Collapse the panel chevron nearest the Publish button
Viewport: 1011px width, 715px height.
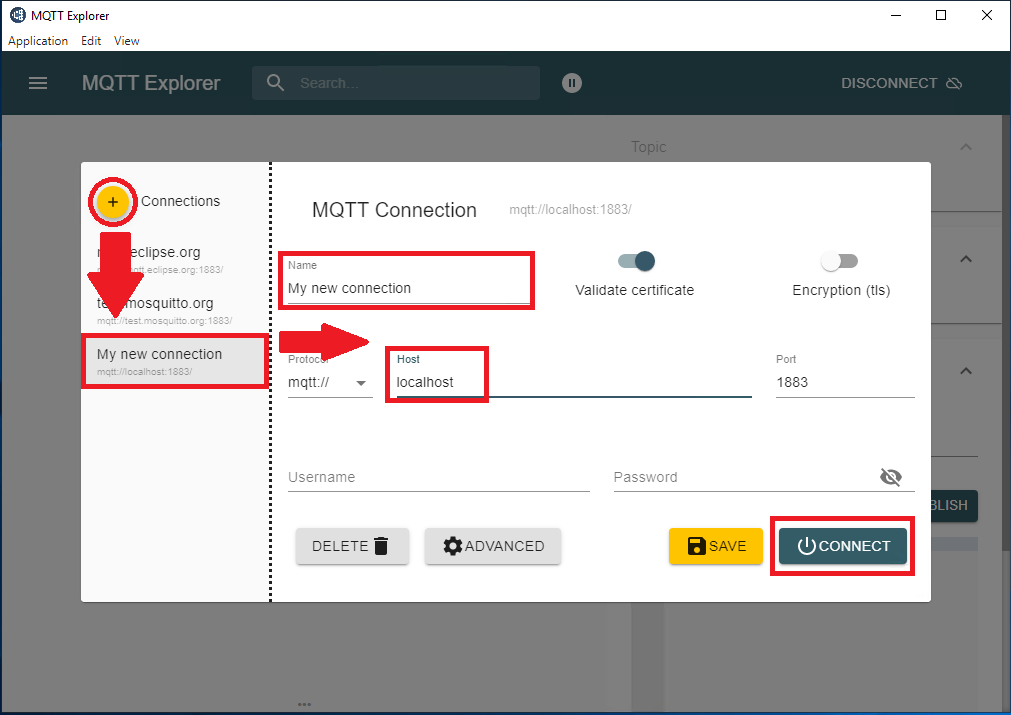966,371
